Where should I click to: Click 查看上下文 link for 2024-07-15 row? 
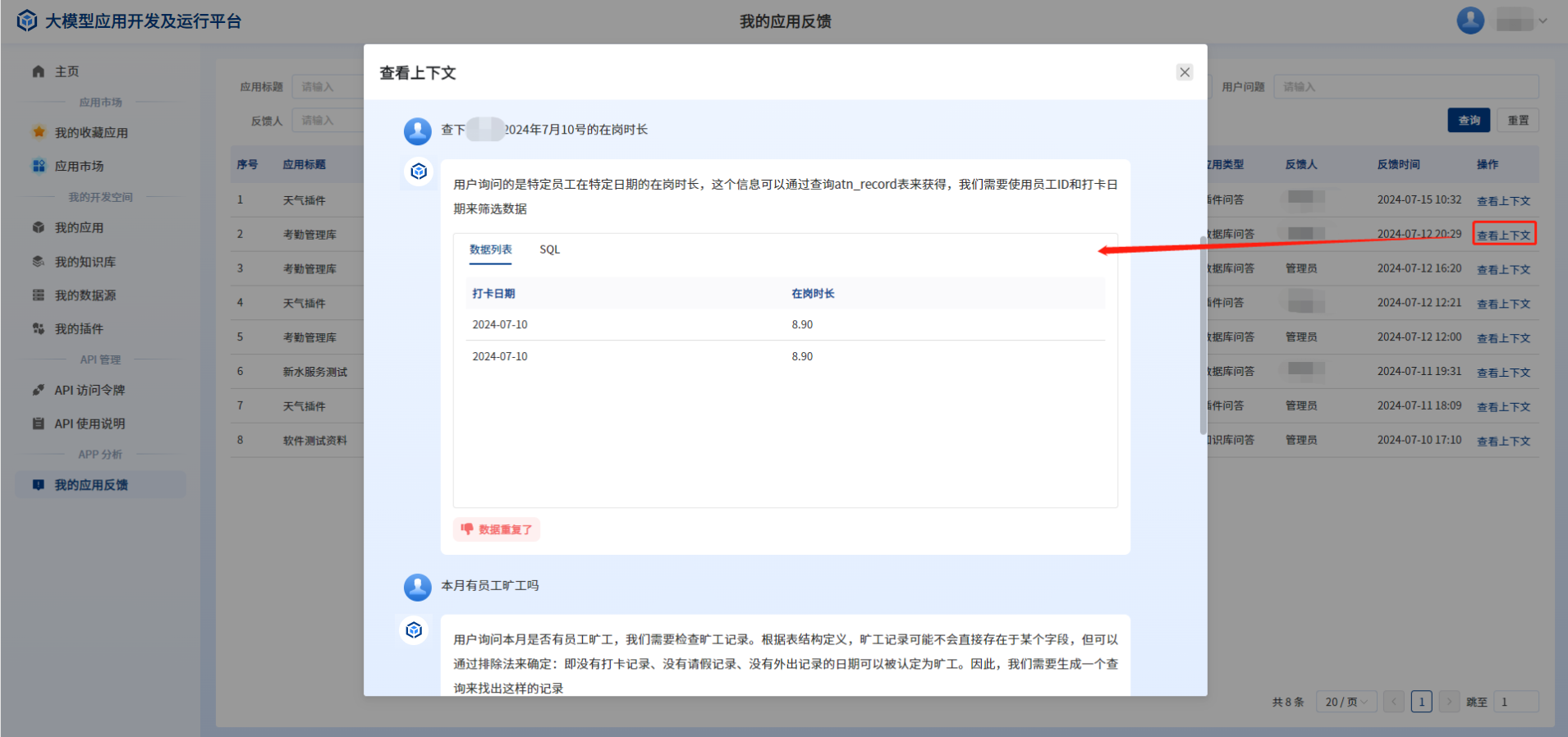[x=1503, y=201]
